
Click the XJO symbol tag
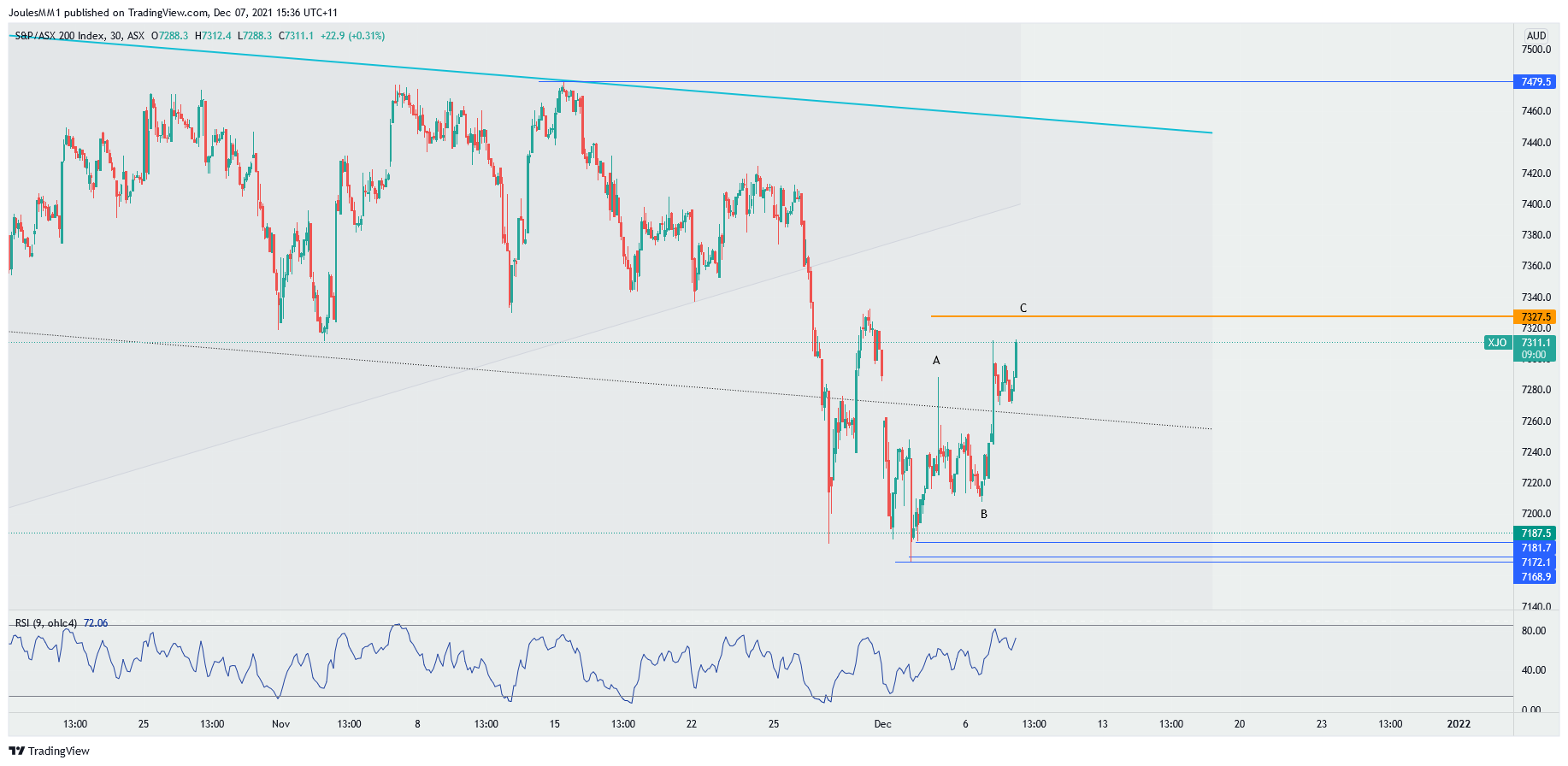(x=1497, y=343)
